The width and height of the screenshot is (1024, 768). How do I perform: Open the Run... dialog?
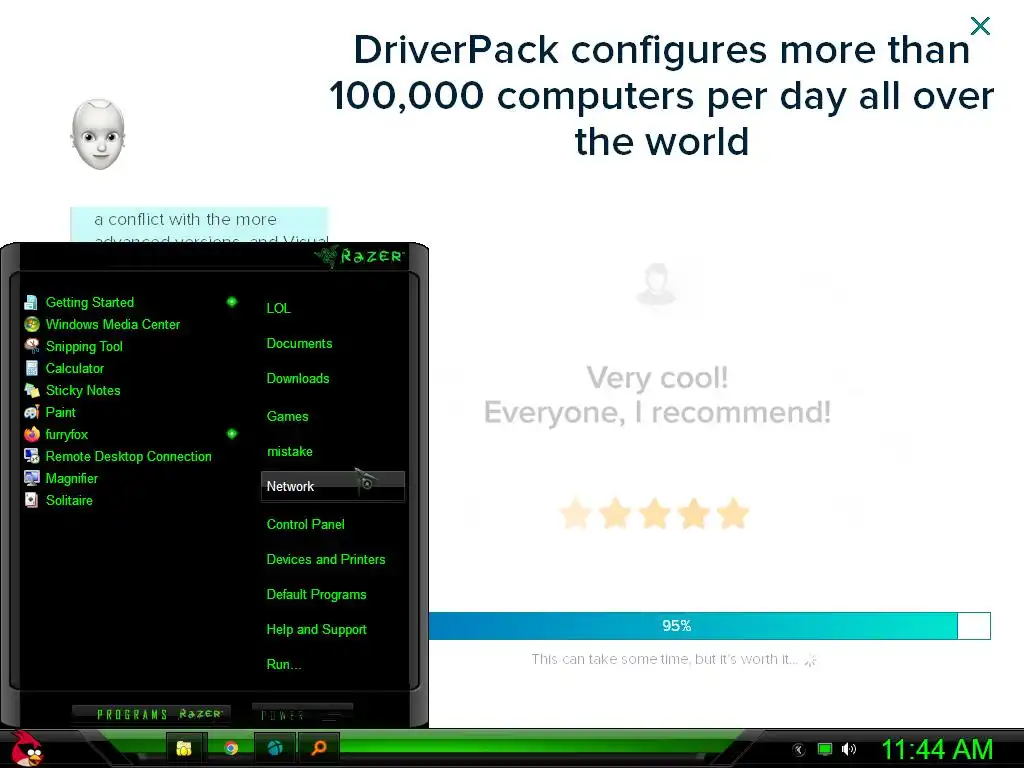(x=283, y=665)
